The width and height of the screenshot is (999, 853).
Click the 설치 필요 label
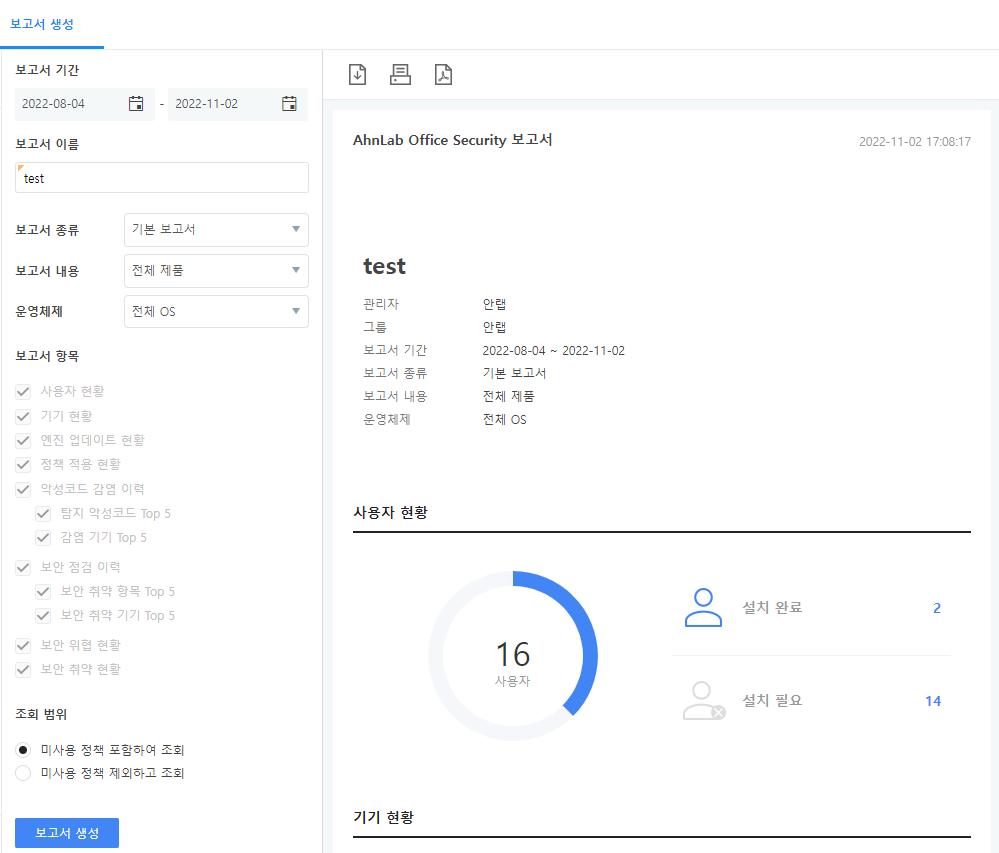(772, 701)
